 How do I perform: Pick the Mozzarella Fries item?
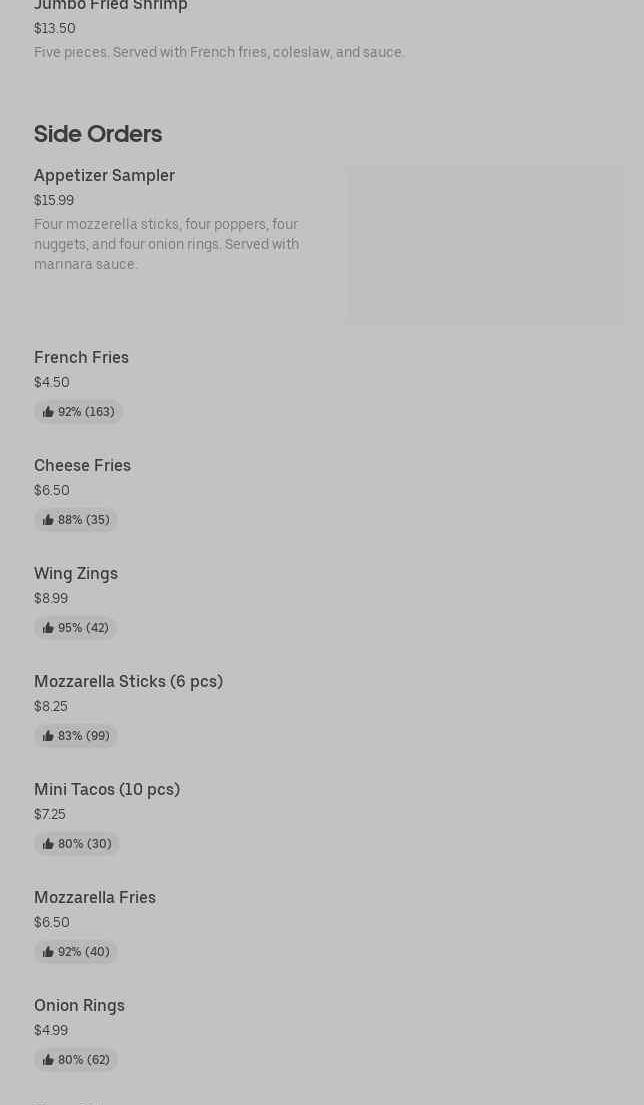[95, 898]
